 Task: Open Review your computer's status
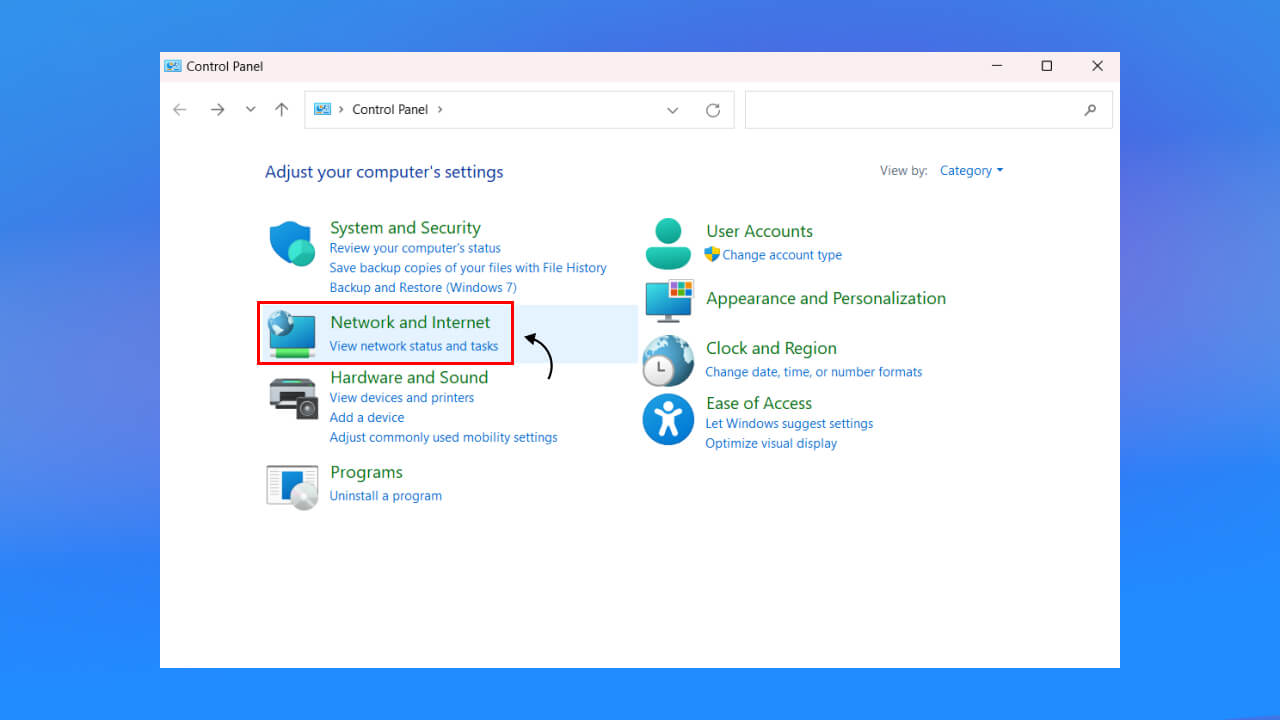[x=415, y=248]
